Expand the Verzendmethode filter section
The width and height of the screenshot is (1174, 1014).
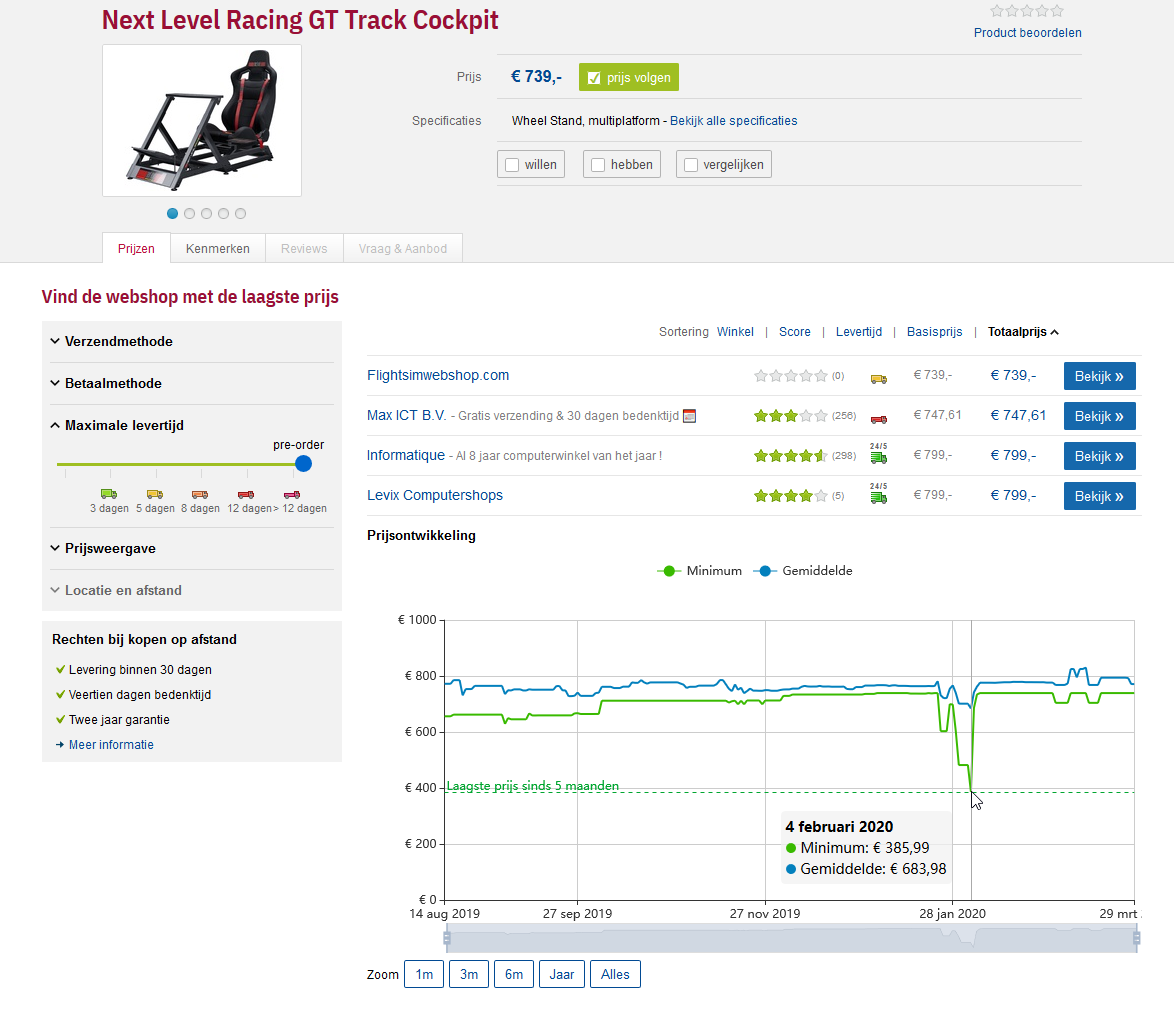(x=118, y=342)
